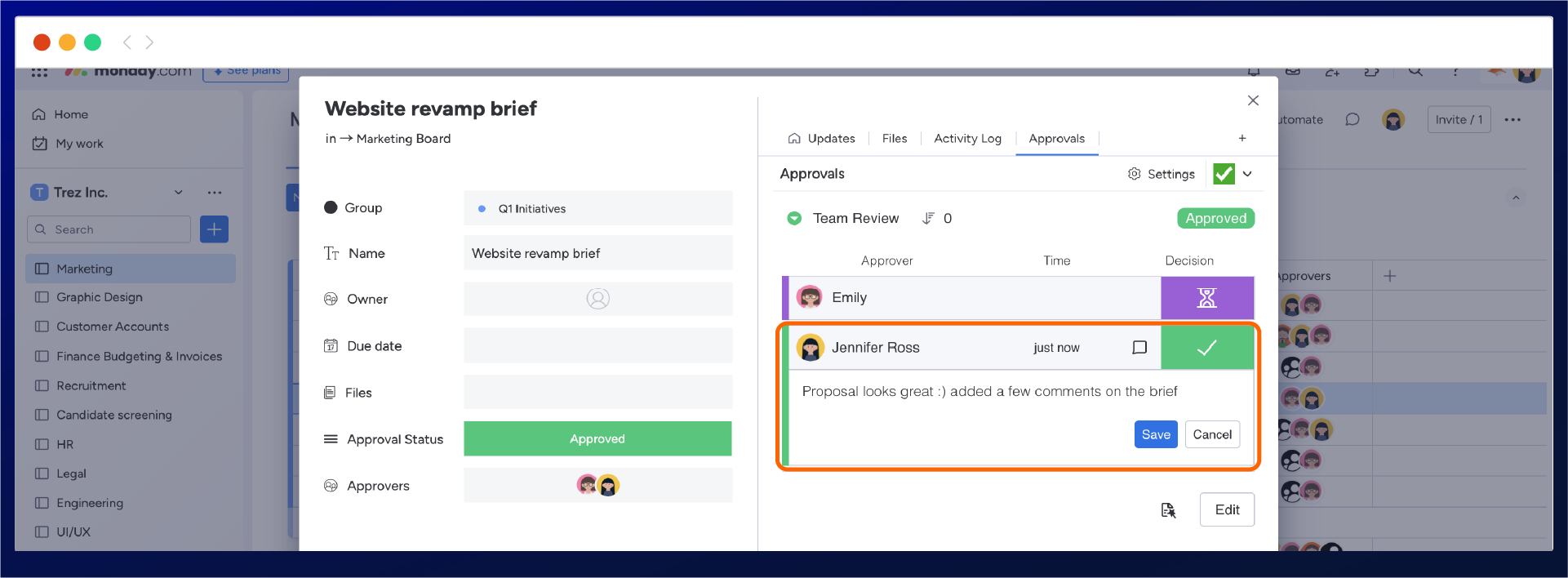The width and height of the screenshot is (1568, 578).
Task: Close the item dialog with the X
Action: 1253,100
